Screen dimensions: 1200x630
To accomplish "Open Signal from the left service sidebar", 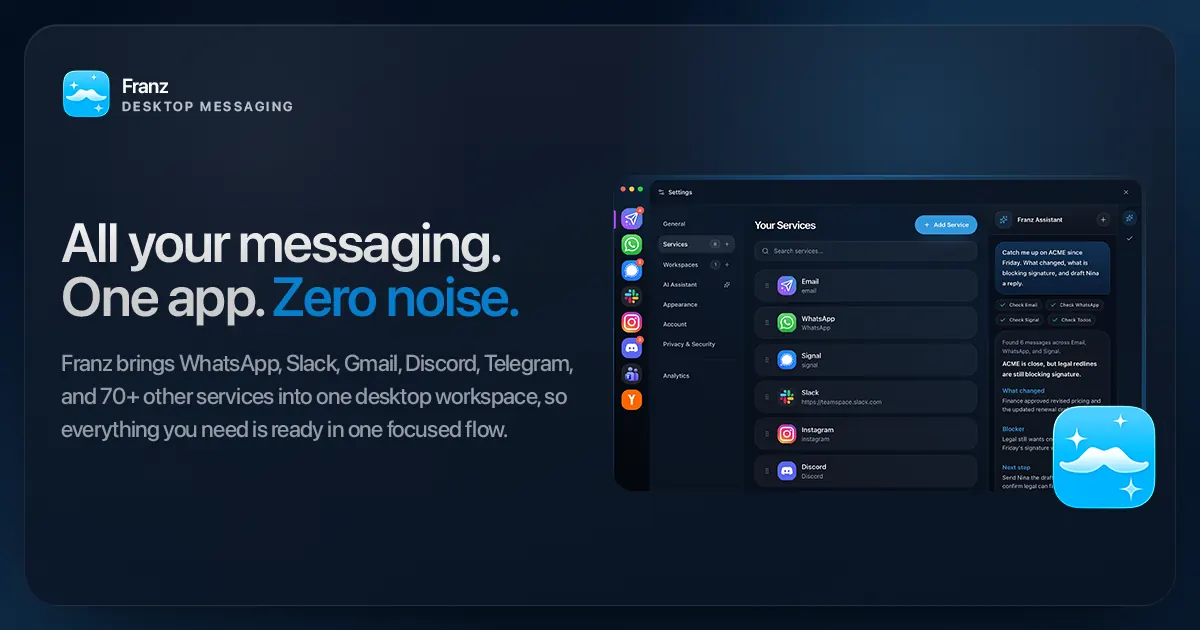I will coord(631,270).
